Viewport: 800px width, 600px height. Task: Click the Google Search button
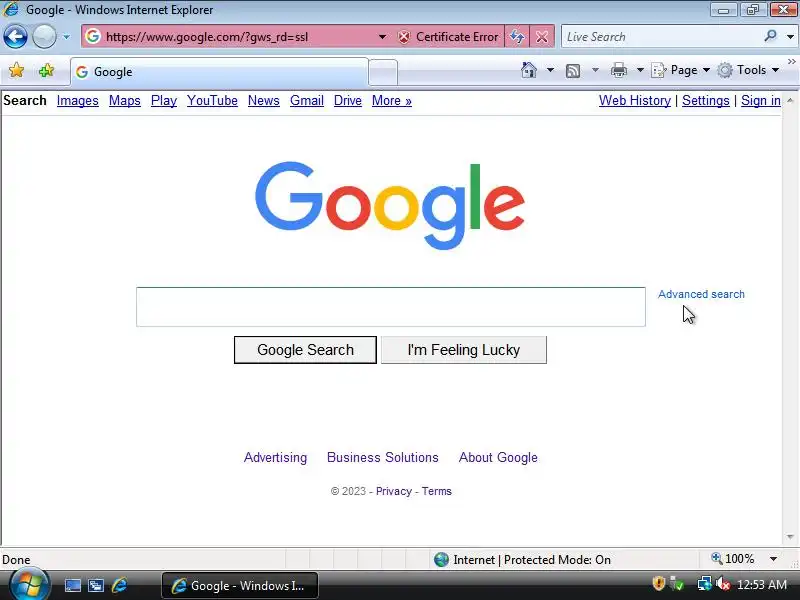coord(305,350)
